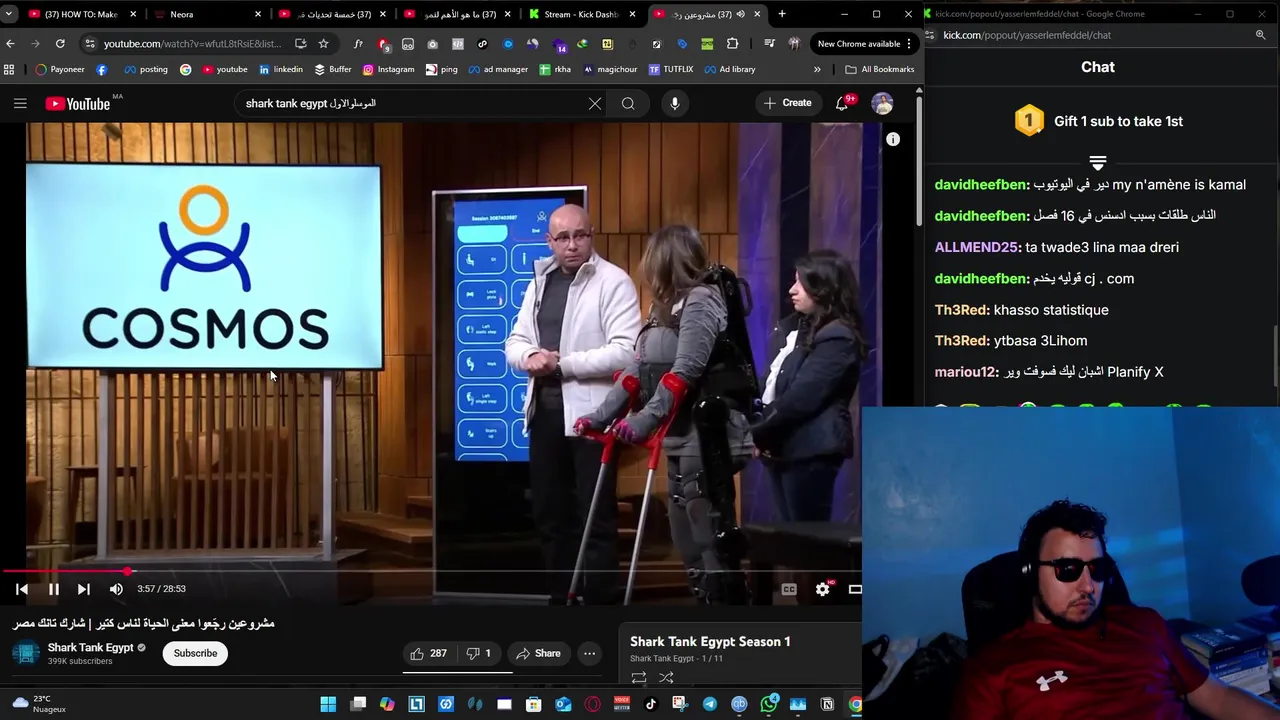Viewport: 1280px width, 720px height.
Task: Open Chrome extensions puzzle icon
Action: click(732, 44)
